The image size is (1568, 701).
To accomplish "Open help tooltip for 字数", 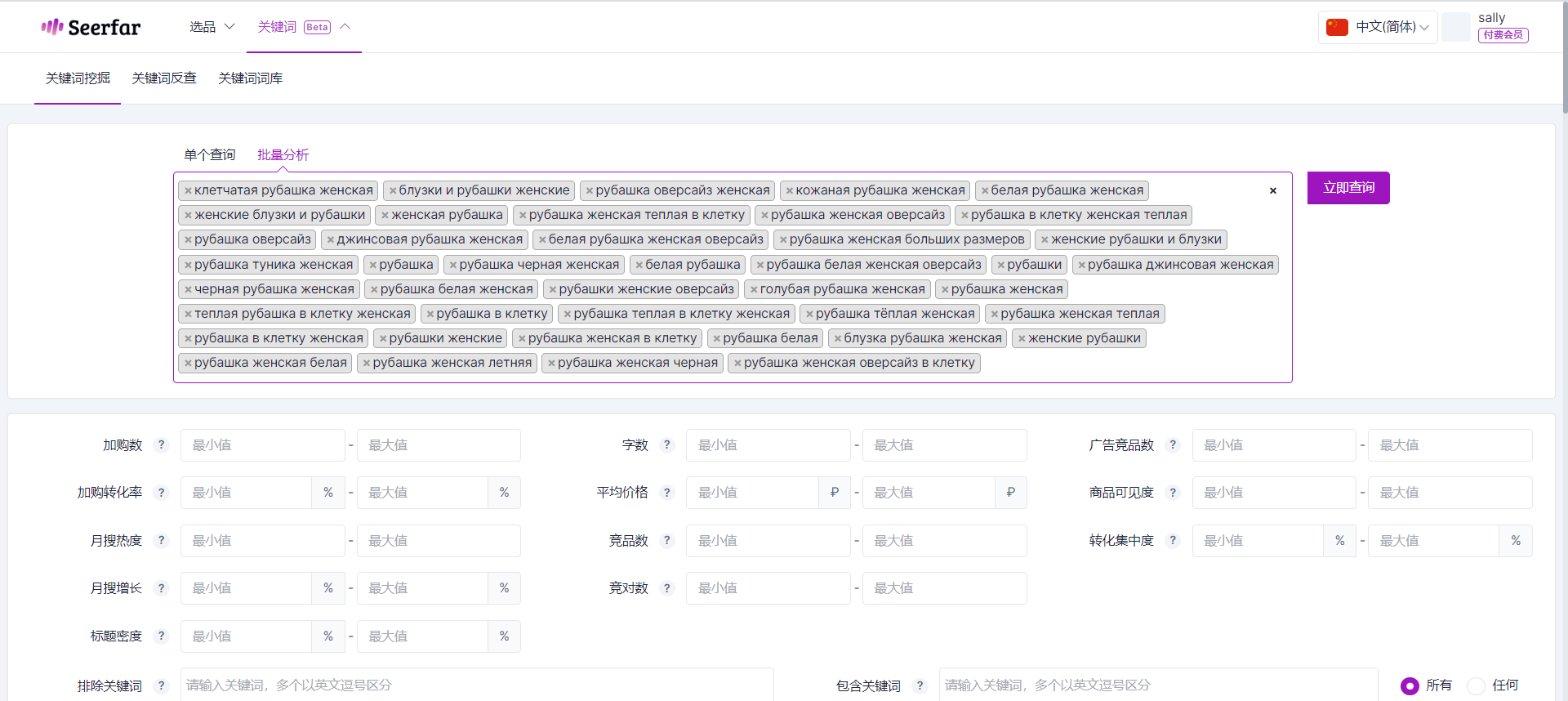I will (667, 445).
